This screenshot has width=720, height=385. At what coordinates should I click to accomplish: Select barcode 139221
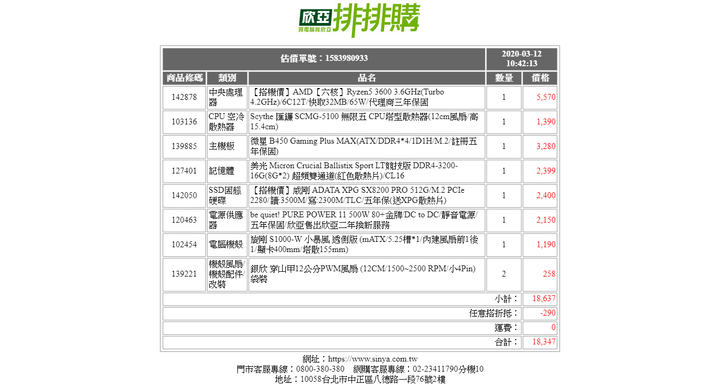point(184,274)
